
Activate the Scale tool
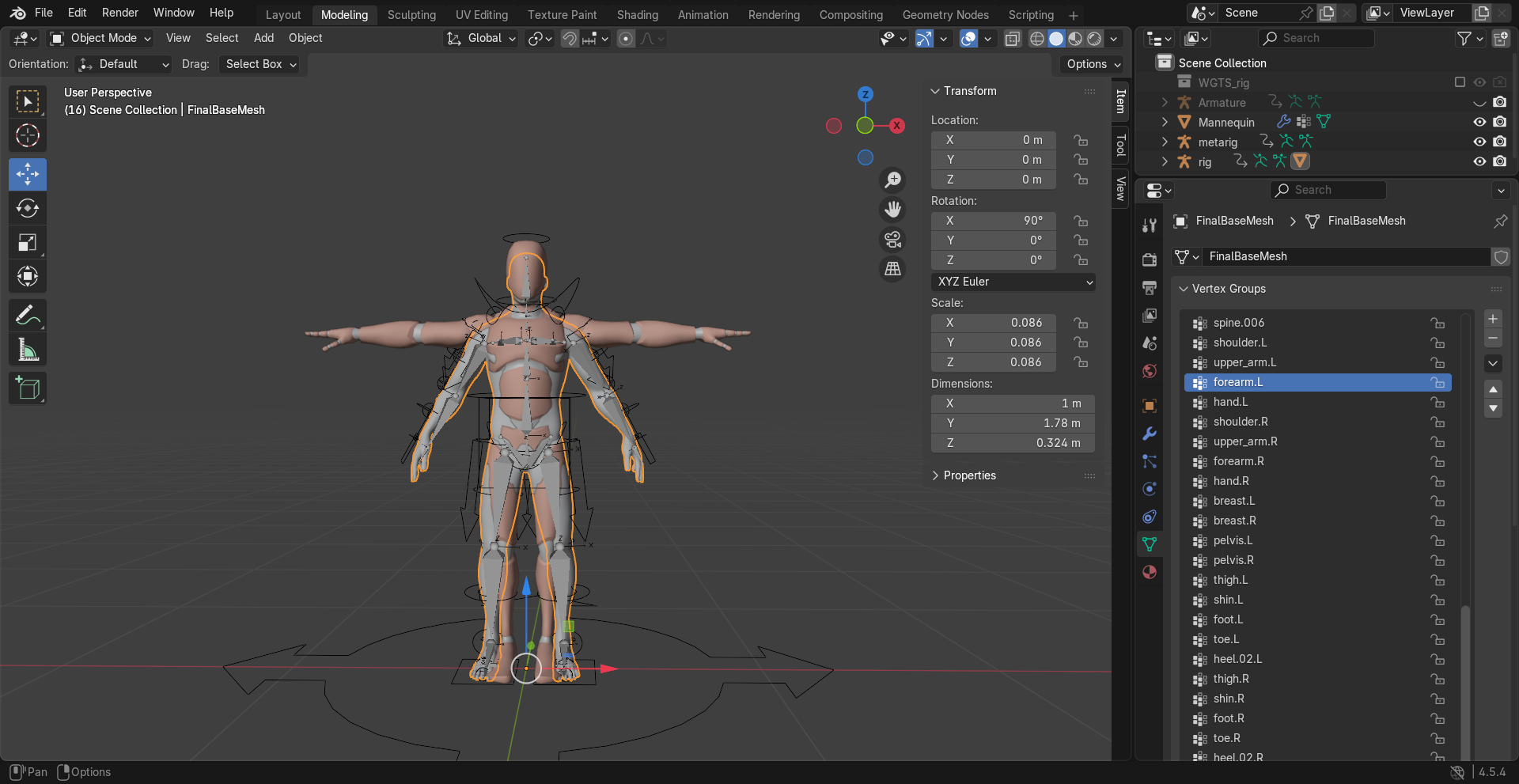click(x=28, y=242)
